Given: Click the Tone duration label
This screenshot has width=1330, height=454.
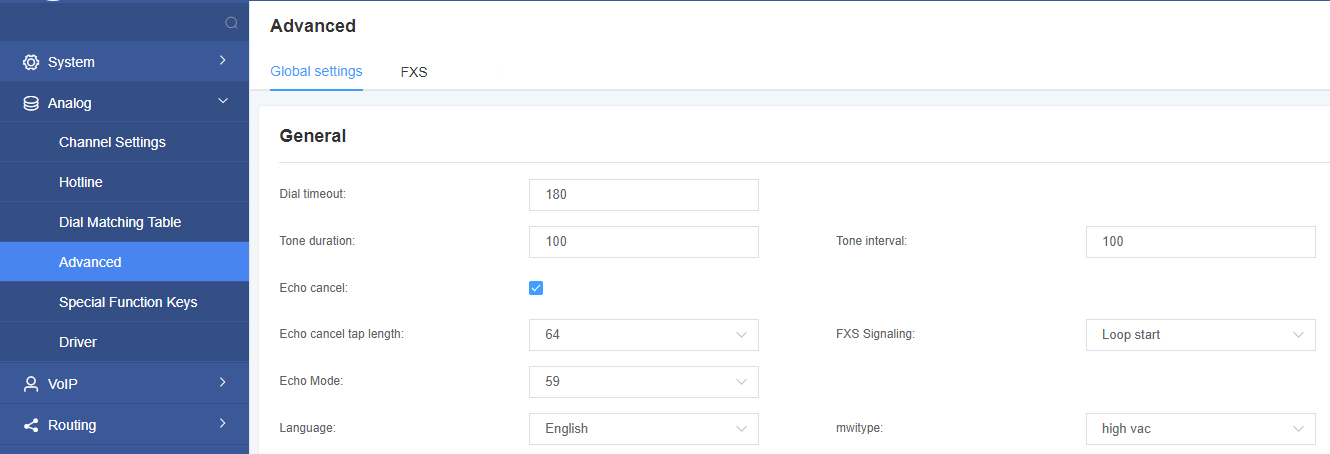Looking at the screenshot, I should coord(318,241).
